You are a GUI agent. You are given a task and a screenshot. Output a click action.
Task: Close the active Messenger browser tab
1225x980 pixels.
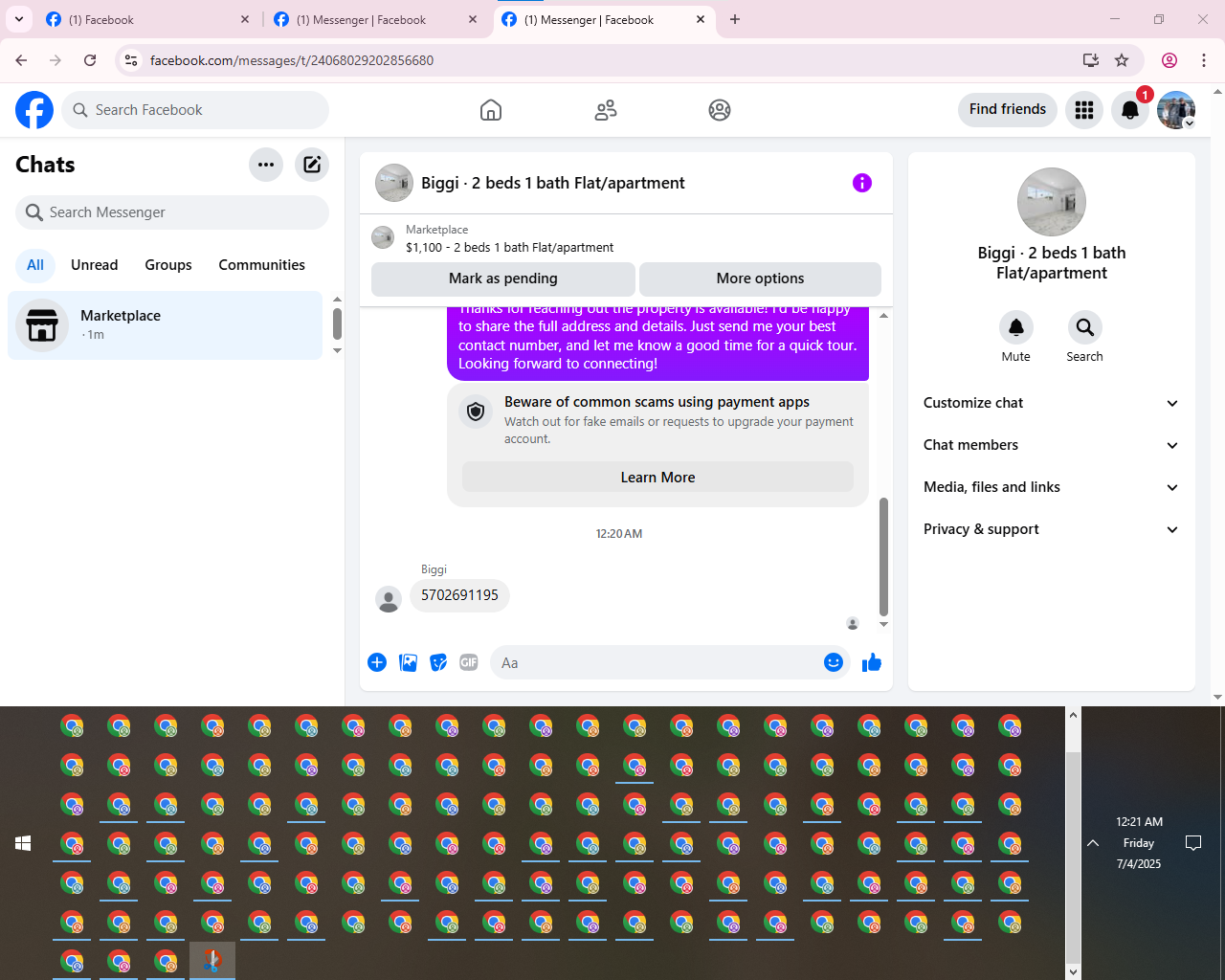pos(701,19)
